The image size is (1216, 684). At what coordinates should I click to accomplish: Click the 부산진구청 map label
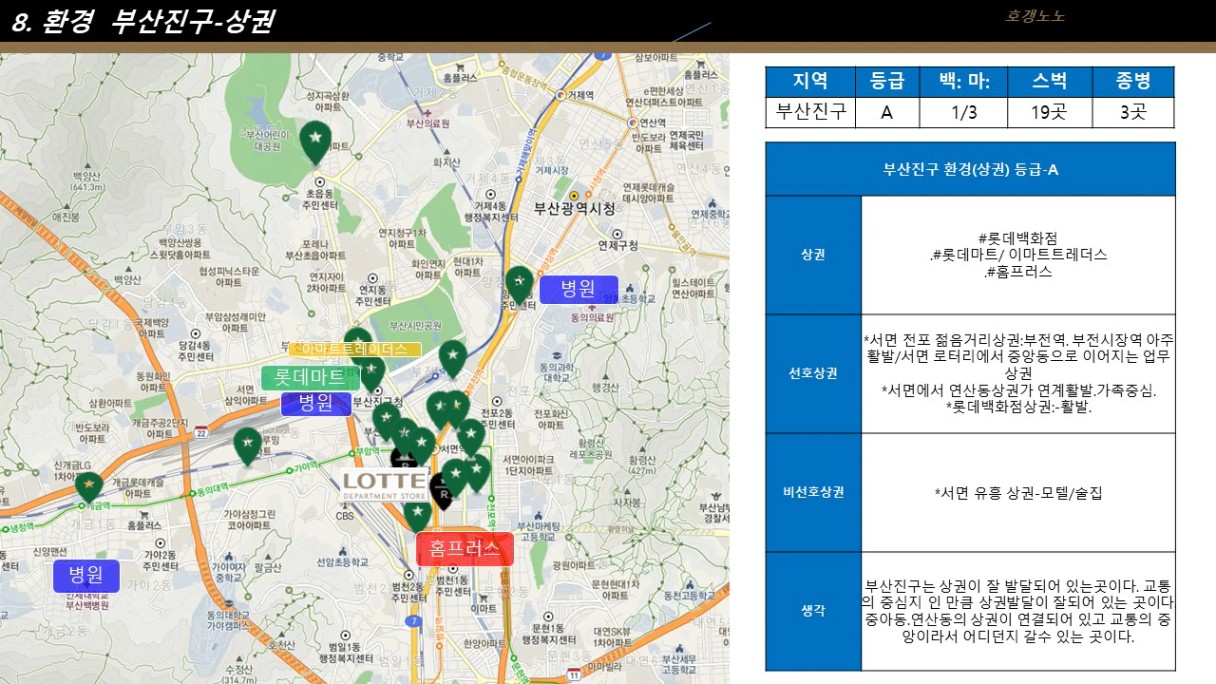(377, 400)
